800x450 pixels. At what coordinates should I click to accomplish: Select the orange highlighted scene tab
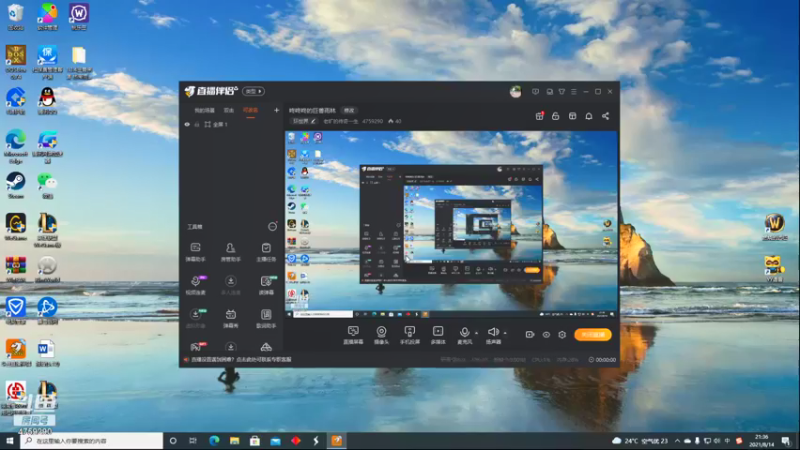250,110
